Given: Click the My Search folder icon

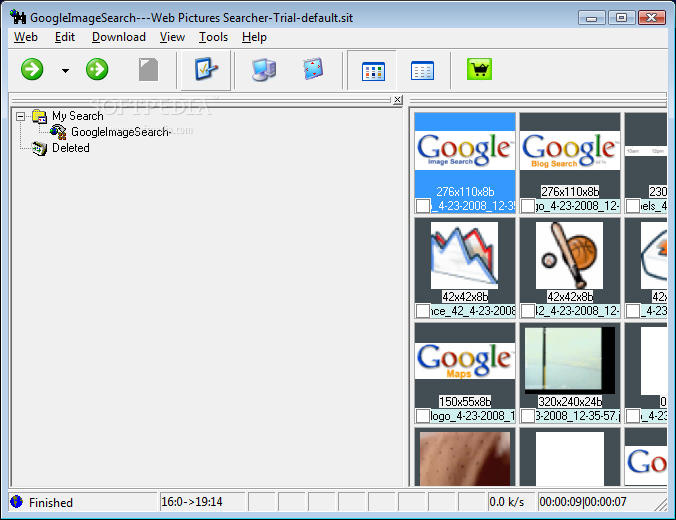Looking at the screenshot, I should pos(40,116).
